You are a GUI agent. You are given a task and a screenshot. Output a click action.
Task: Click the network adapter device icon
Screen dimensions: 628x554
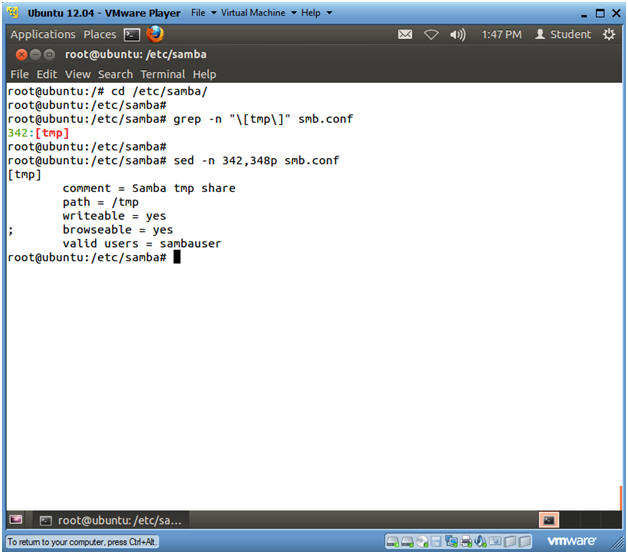pyautogui.click(x=451, y=541)
